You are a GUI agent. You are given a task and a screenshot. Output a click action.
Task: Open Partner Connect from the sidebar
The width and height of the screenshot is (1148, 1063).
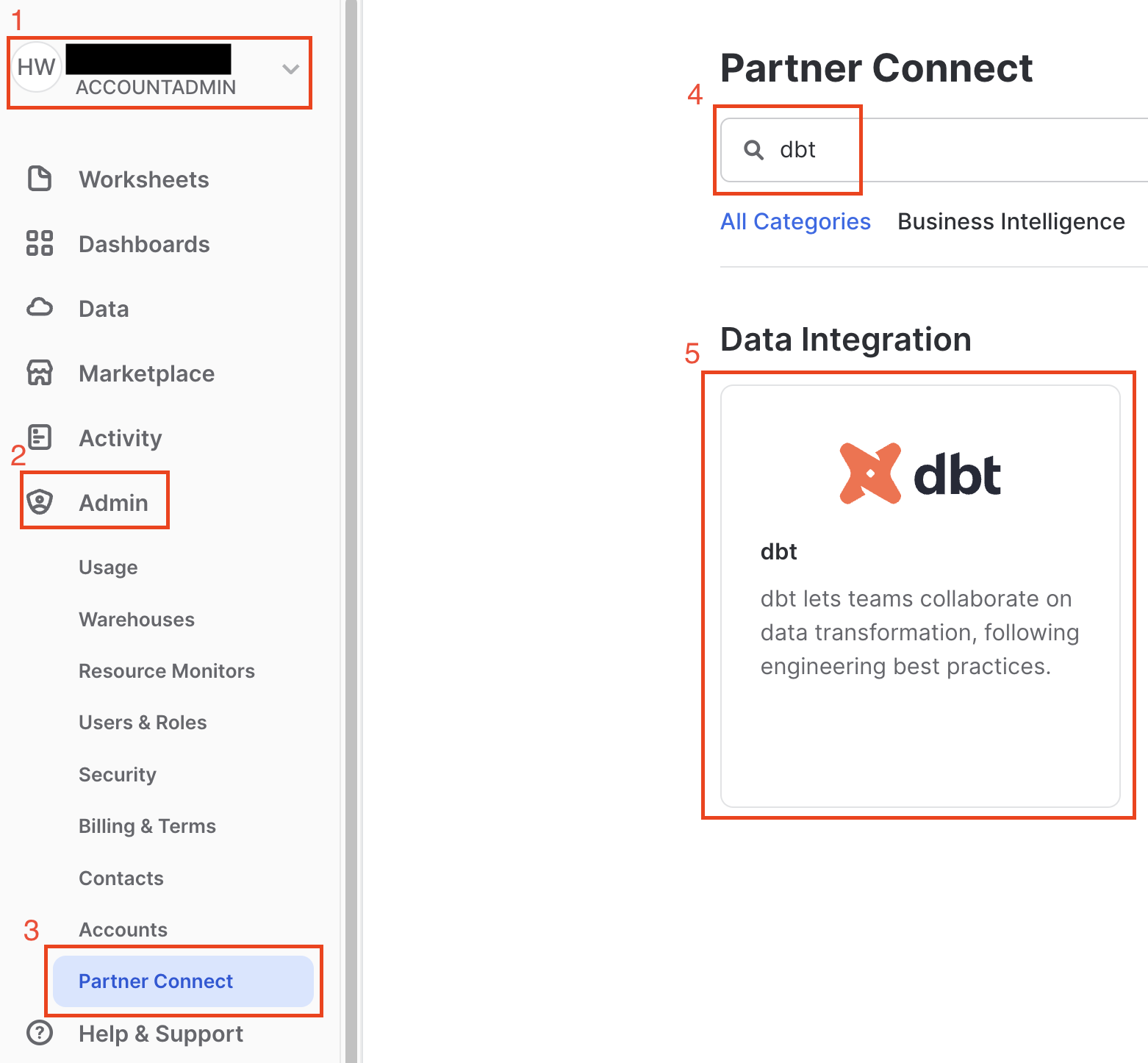pos(155,981)
